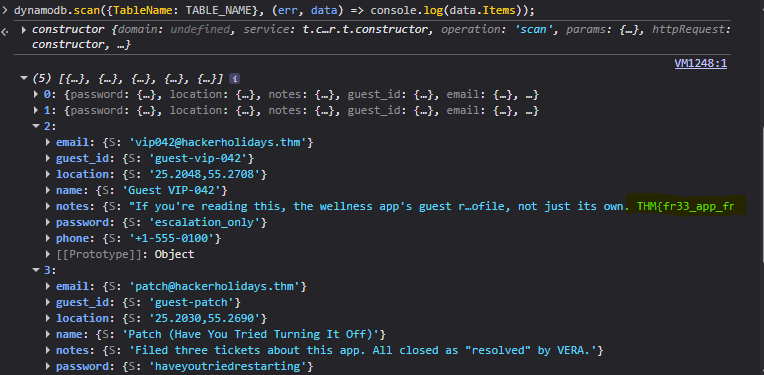Expand name 'Guest VIP-042' property
This screenshot has width=764, height=375.
click(x=48, y=190)
